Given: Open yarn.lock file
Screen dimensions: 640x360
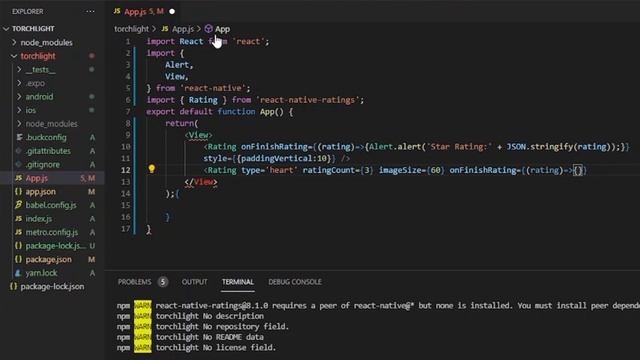Looking at the screenshot, I should (x=41, y=273).
